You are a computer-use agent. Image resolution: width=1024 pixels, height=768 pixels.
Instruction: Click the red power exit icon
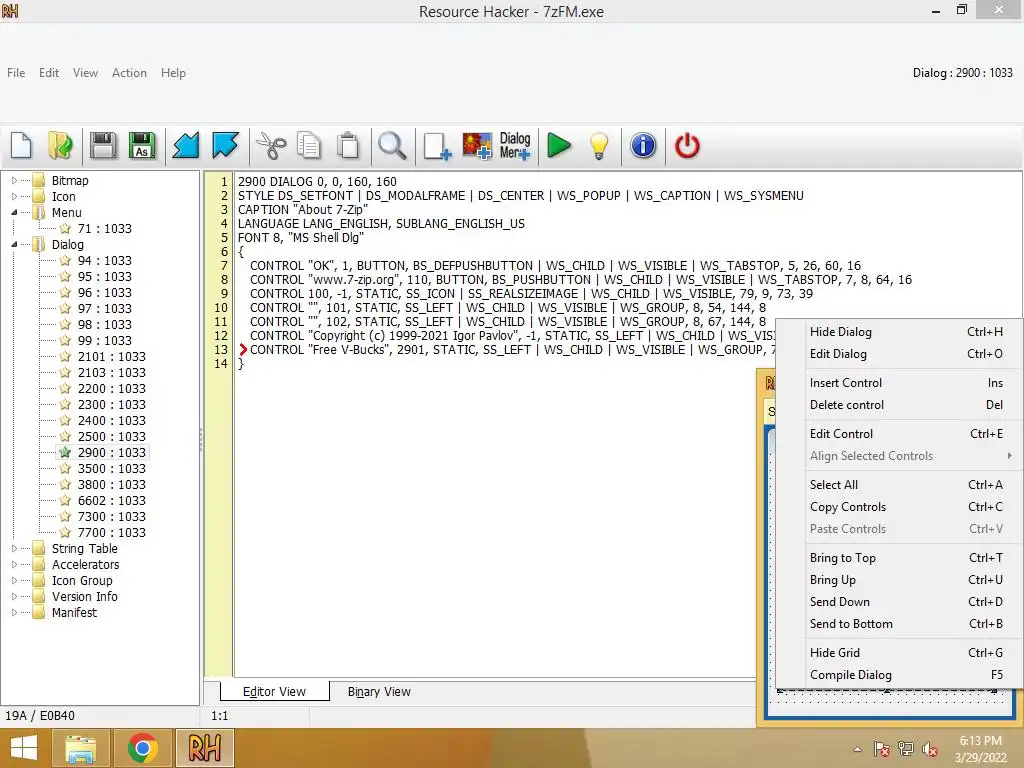687,145
